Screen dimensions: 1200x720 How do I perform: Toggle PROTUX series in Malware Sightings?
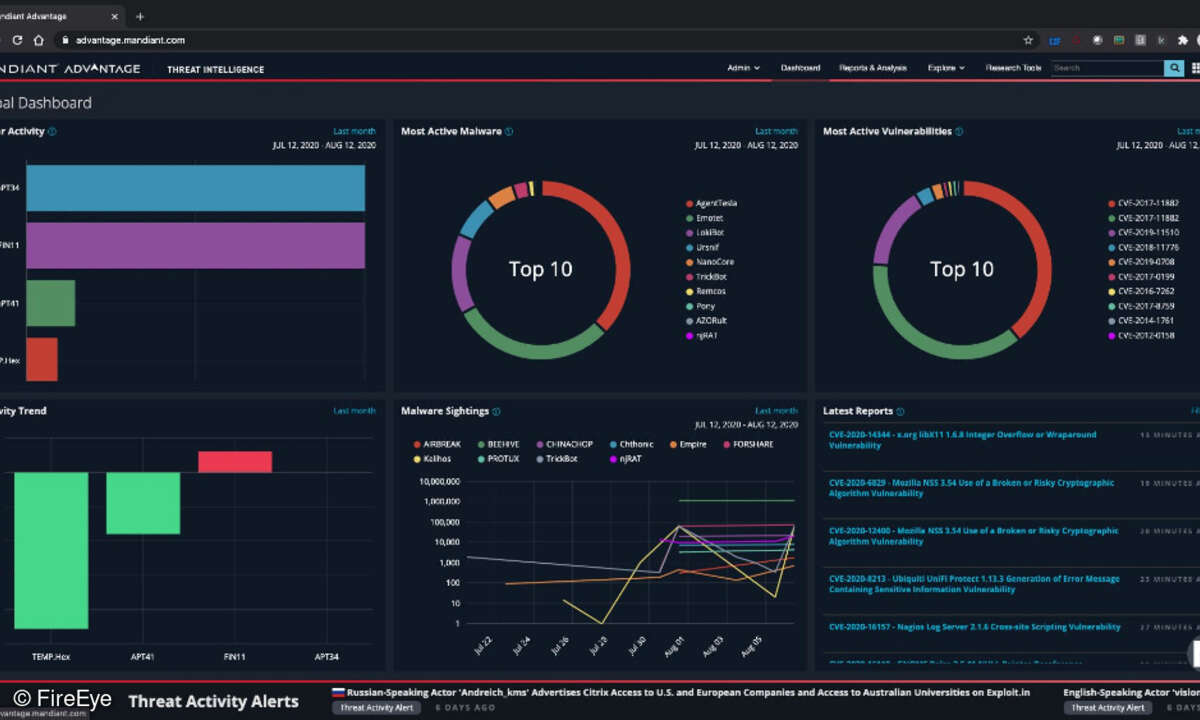coord(497,459)
